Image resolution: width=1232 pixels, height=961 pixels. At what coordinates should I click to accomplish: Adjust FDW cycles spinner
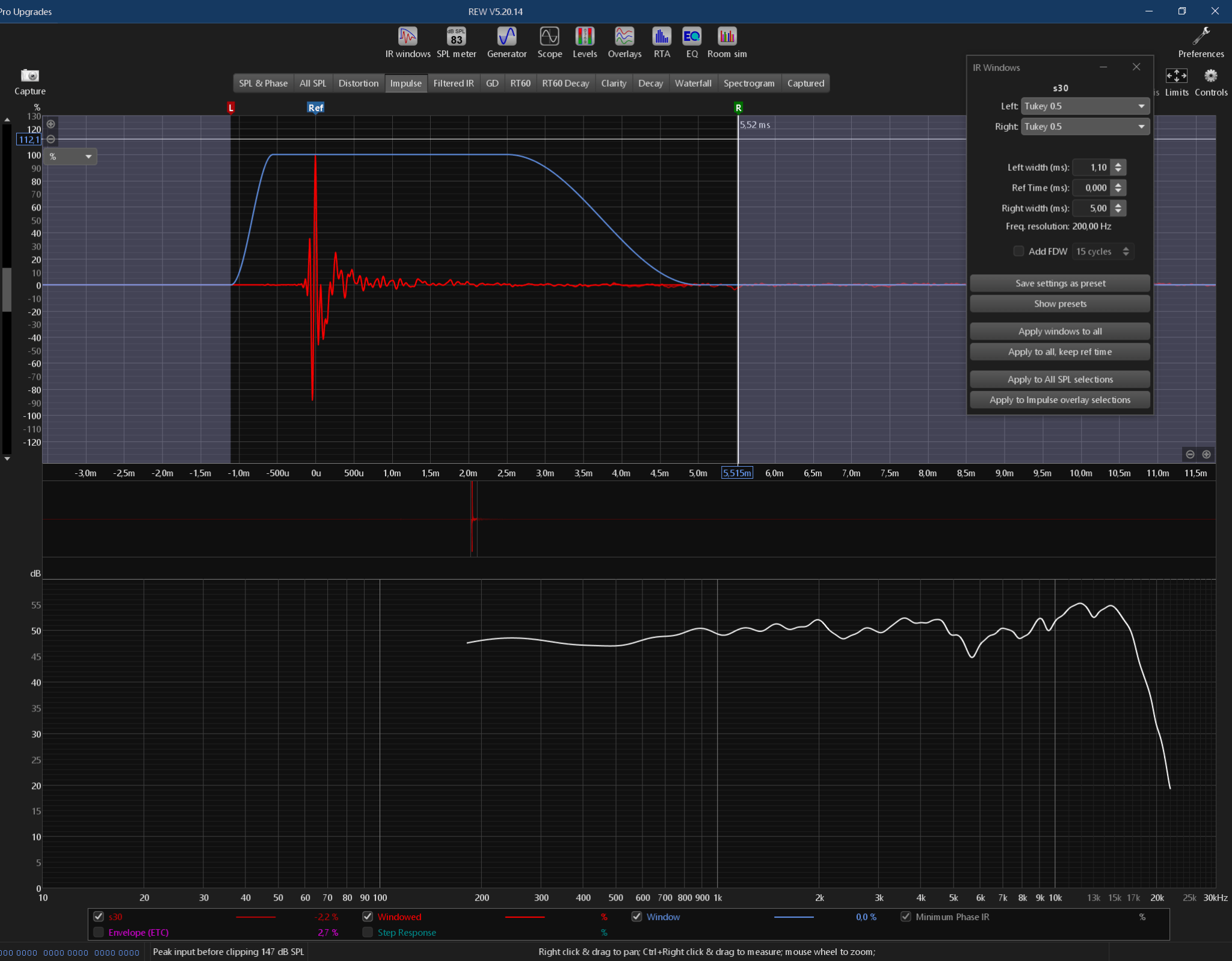pyautogui.click(x=1126, y=251)
